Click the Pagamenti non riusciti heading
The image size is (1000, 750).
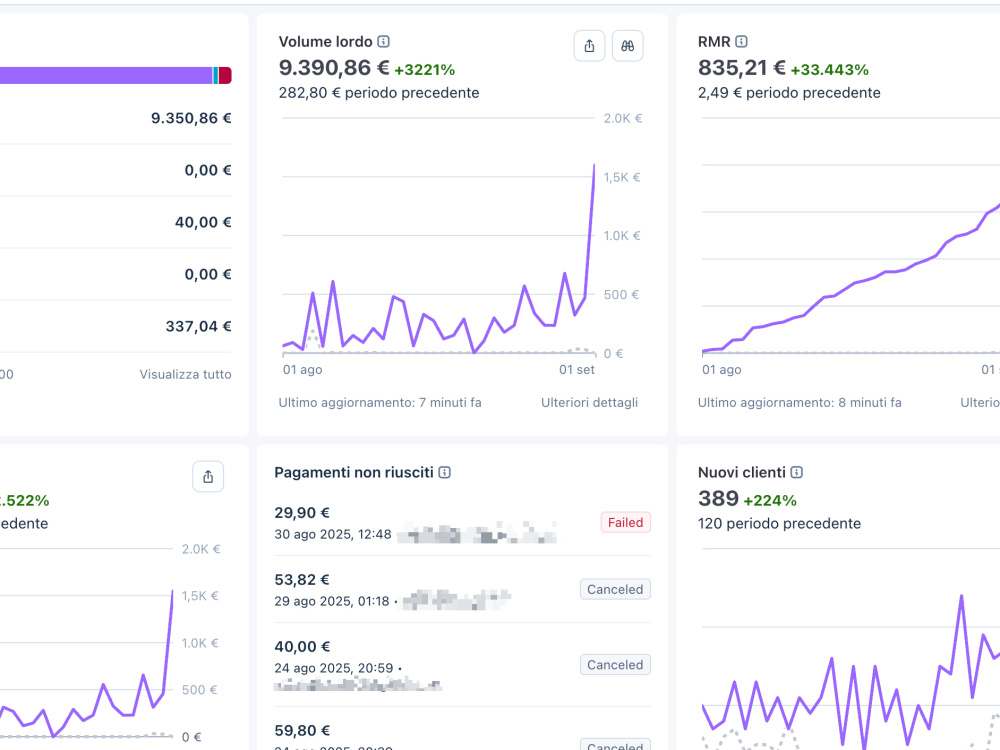354,473
